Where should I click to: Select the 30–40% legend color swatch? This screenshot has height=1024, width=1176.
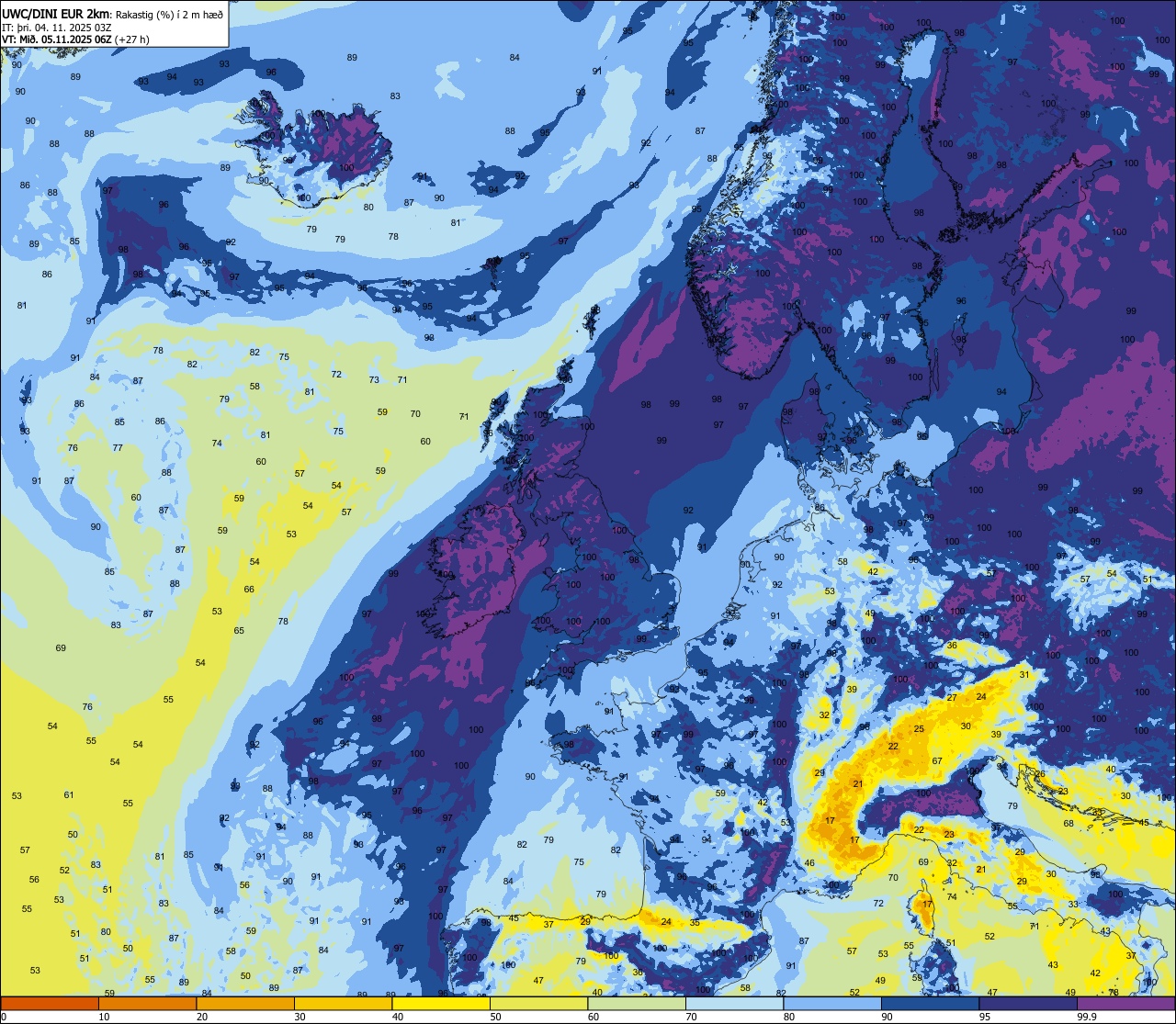[343, 1003]
